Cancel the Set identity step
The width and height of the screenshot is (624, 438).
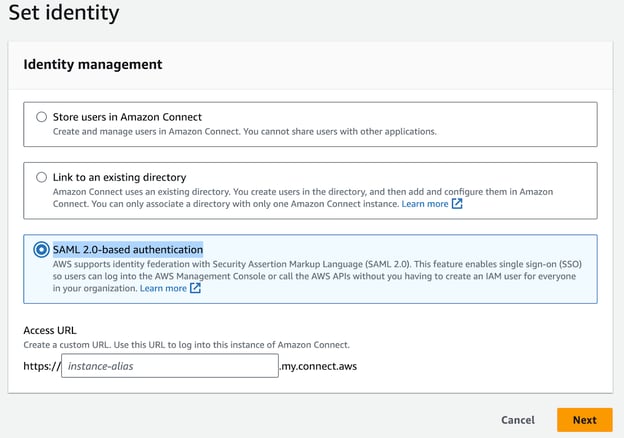(x=518, y=420)
